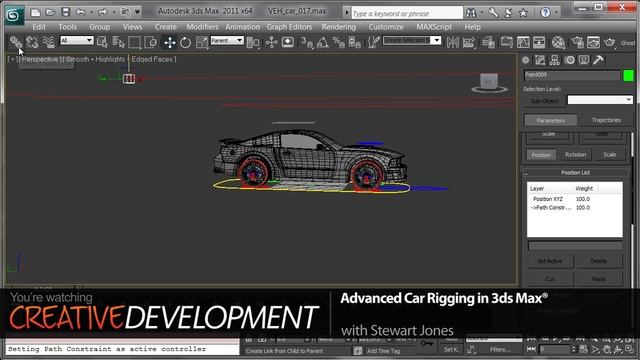The image size is (640, 360).
Task: Open the Tools menu
Action: point(67,27)
